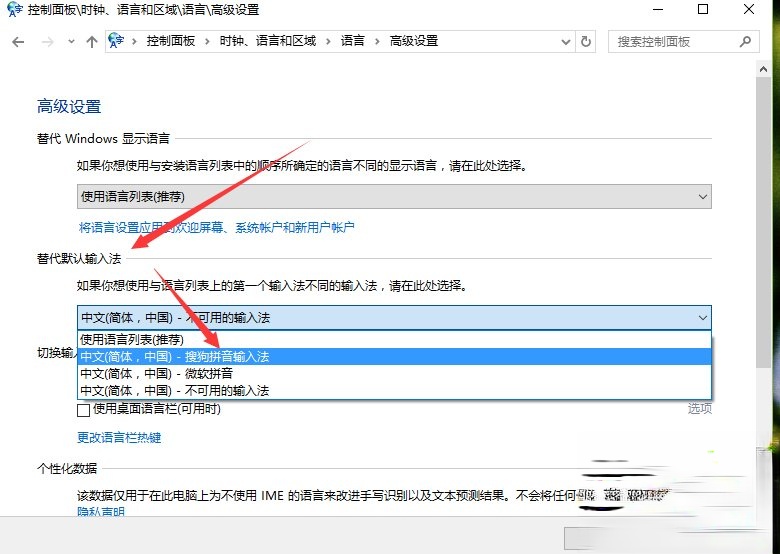Screen dimensions: 780x554
Task: Click the 选项 link beside language bar
Action: pyautogui.click(x=699, y=409)
